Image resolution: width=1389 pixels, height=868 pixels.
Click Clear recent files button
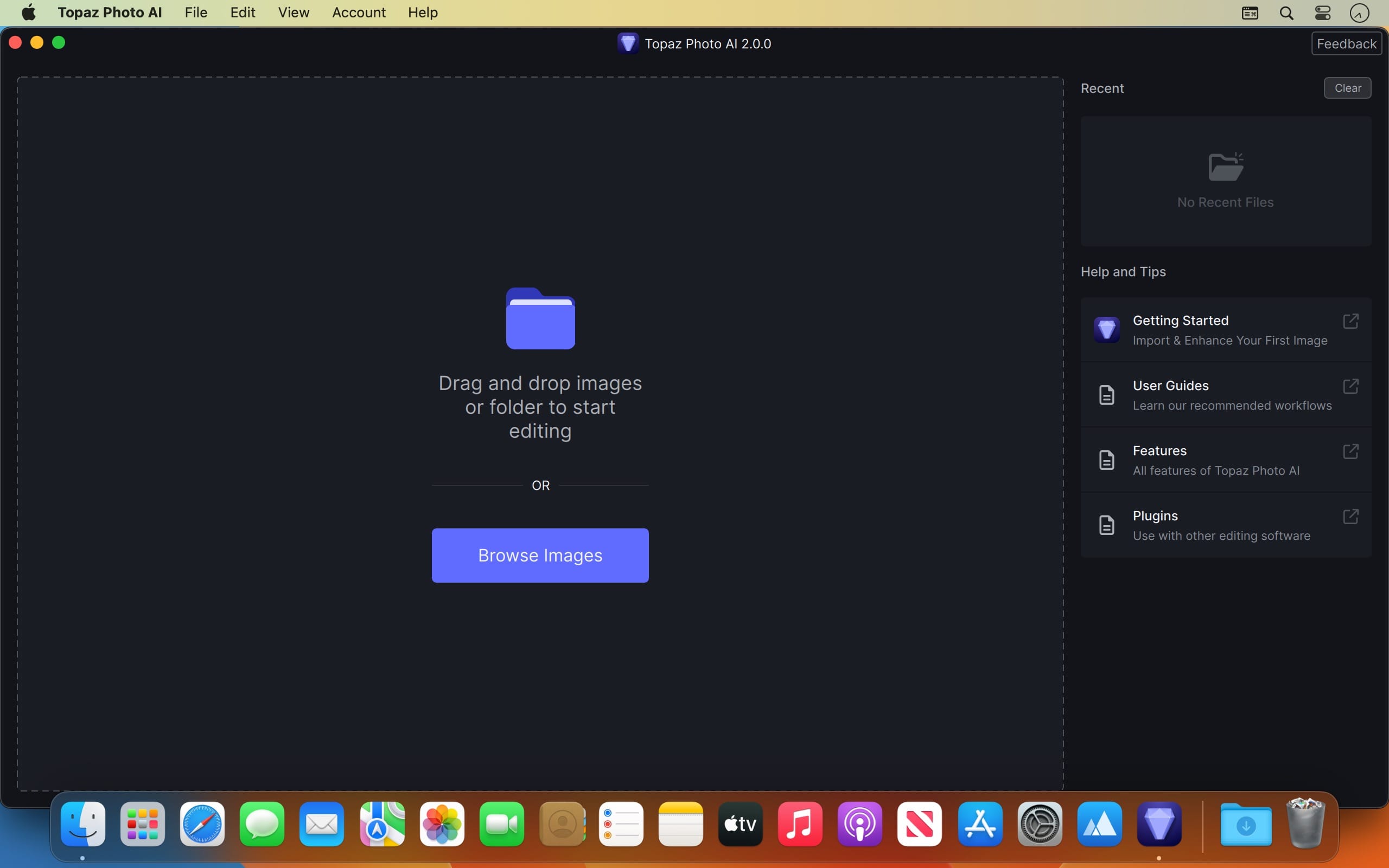coord(1347,87)
